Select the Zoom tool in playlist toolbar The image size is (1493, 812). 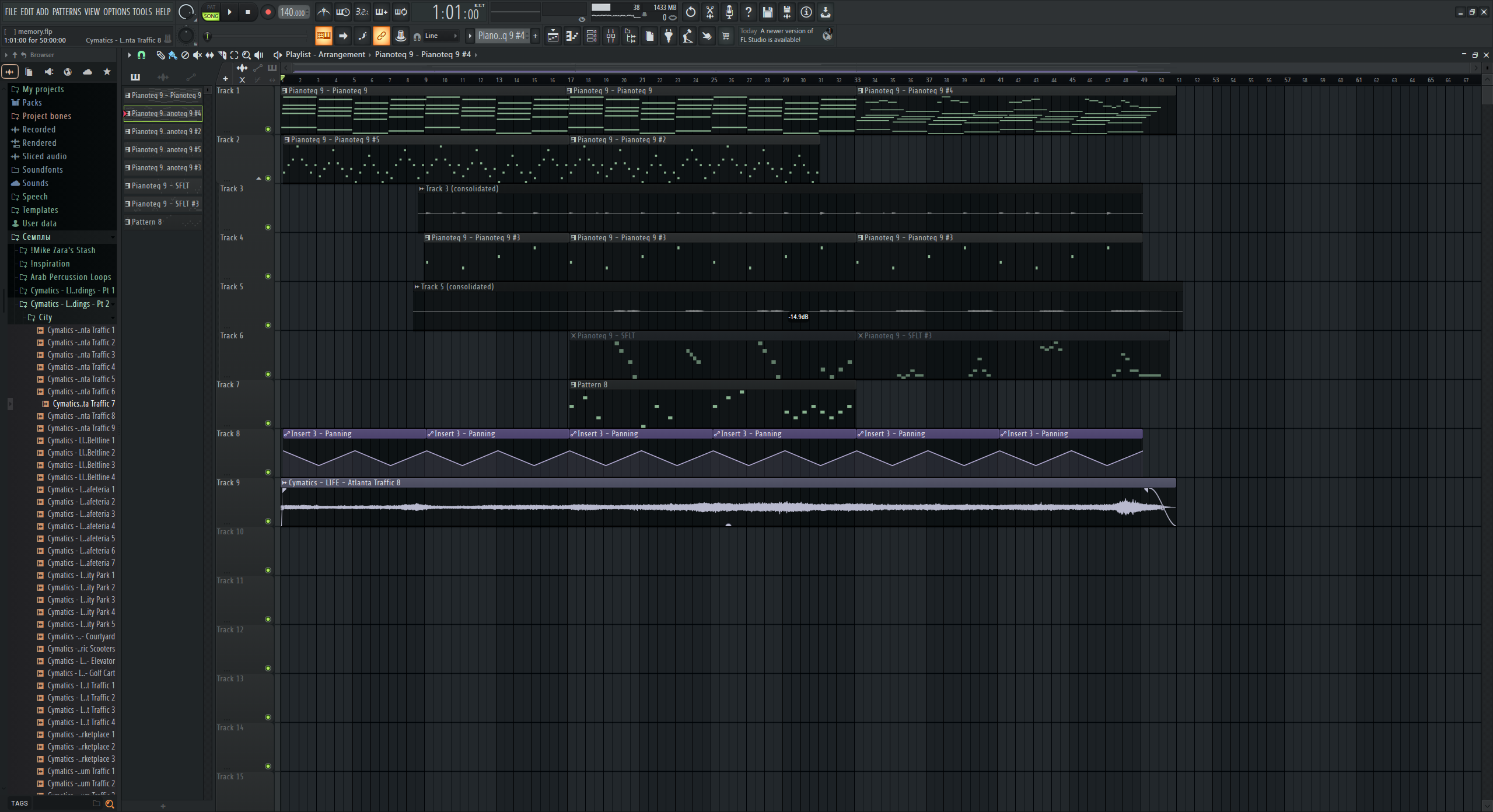click(x=246, y=55)
